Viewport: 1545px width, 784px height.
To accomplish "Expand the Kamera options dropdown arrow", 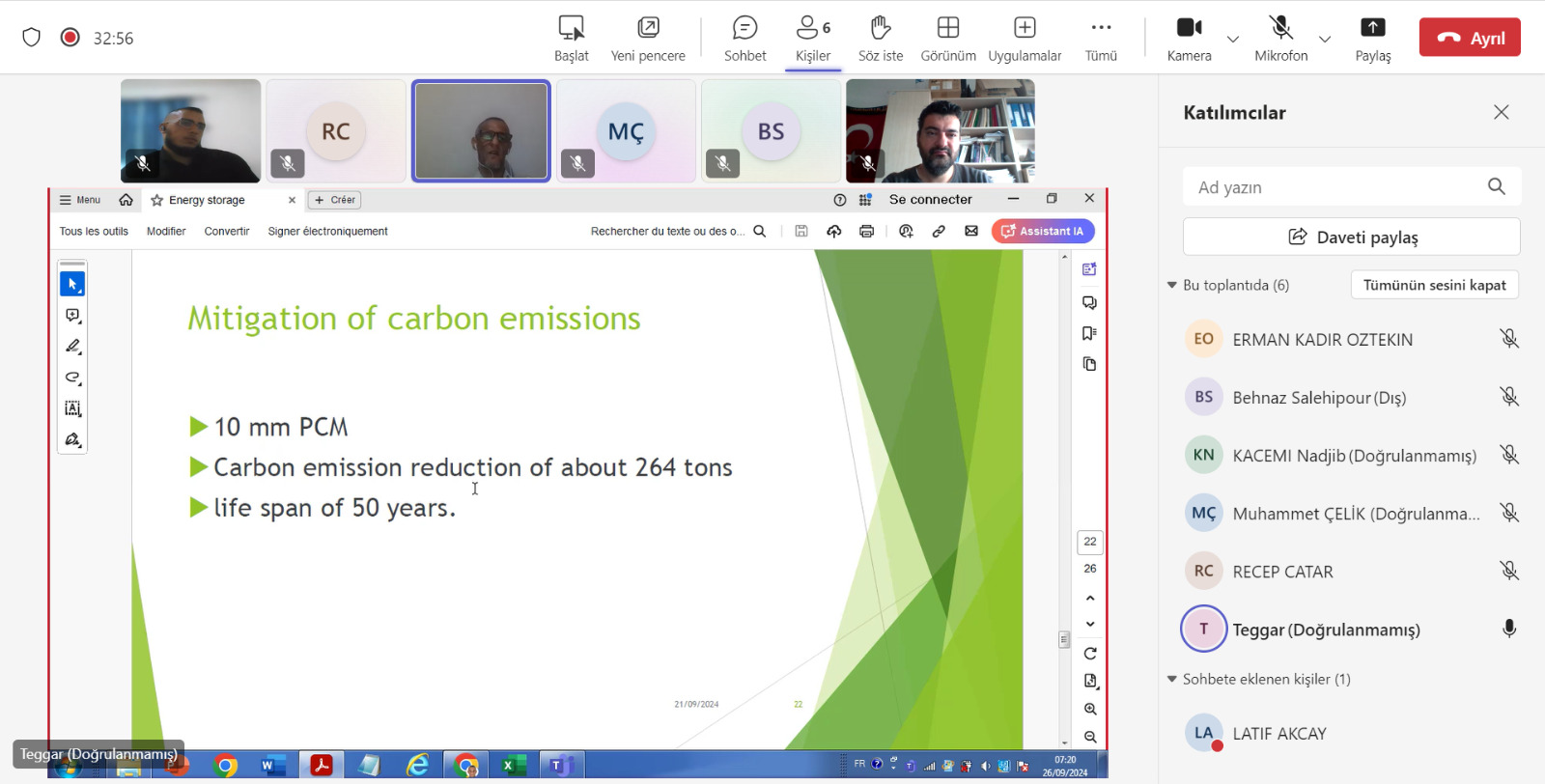I will [1233, 40].
